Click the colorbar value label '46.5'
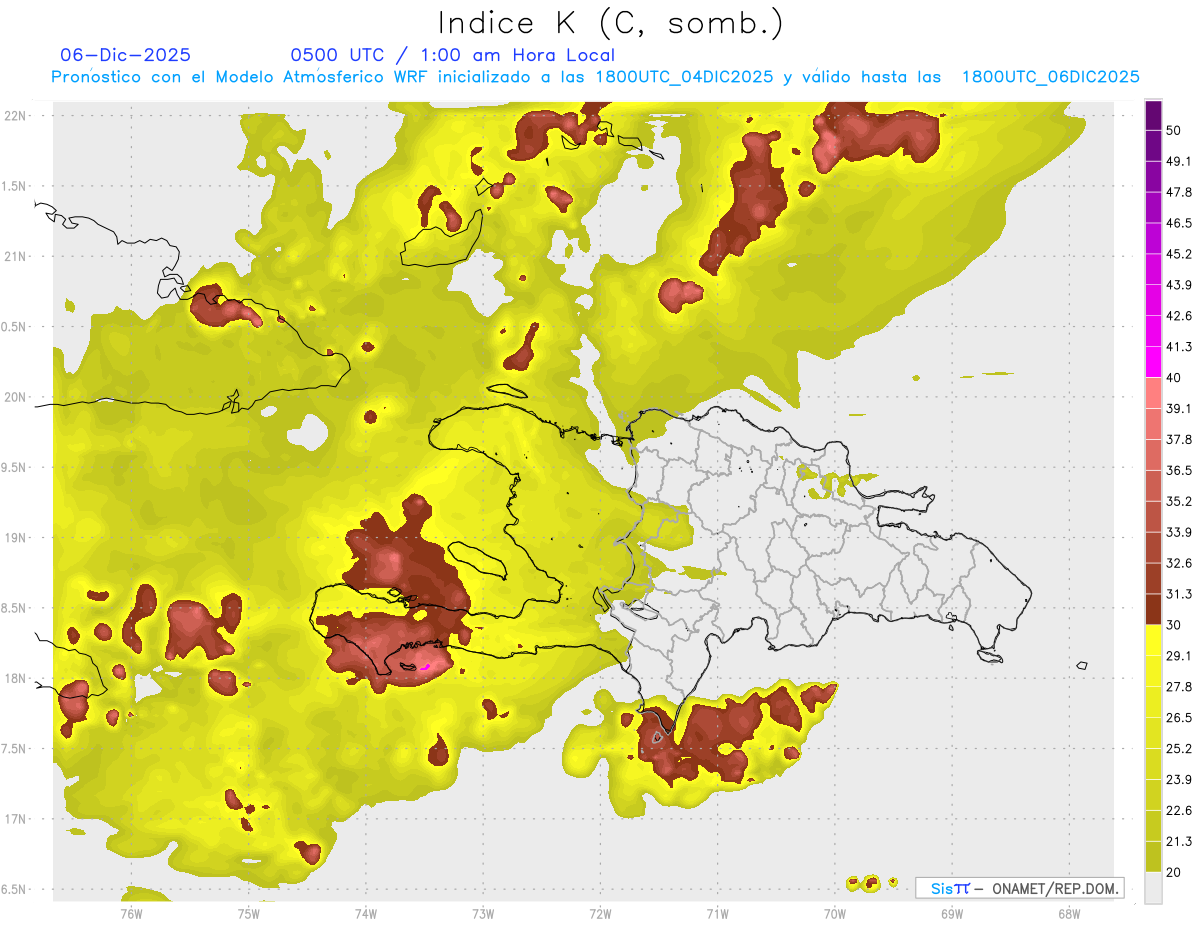This screenshot has width=1200, height=927. [x=1178, y=223]
